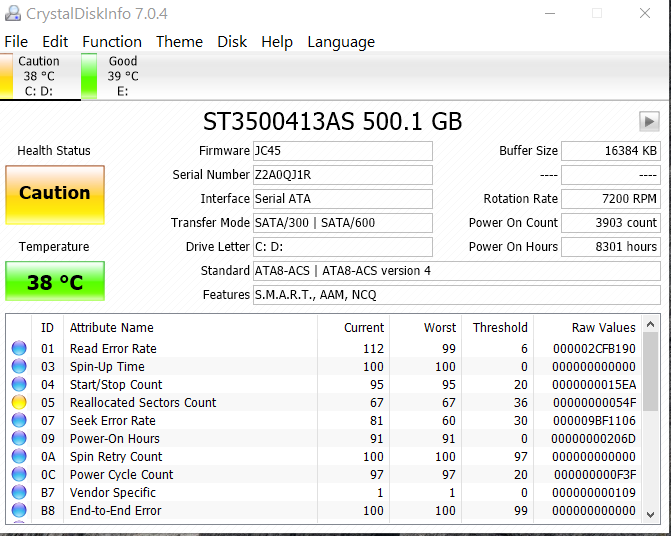The image size is (671, 536).
Task: Click the blue status icon for Spin-Up Time
Action: (19, 367)
